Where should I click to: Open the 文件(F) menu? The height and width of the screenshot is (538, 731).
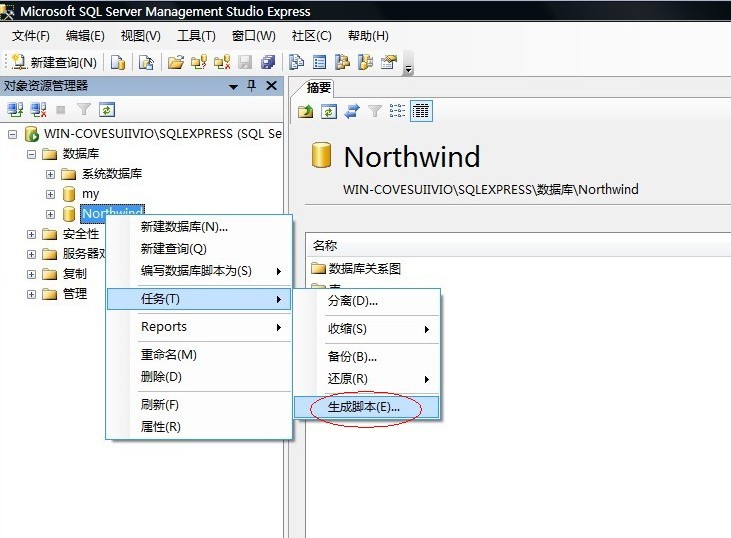click(x=31, y=36)
